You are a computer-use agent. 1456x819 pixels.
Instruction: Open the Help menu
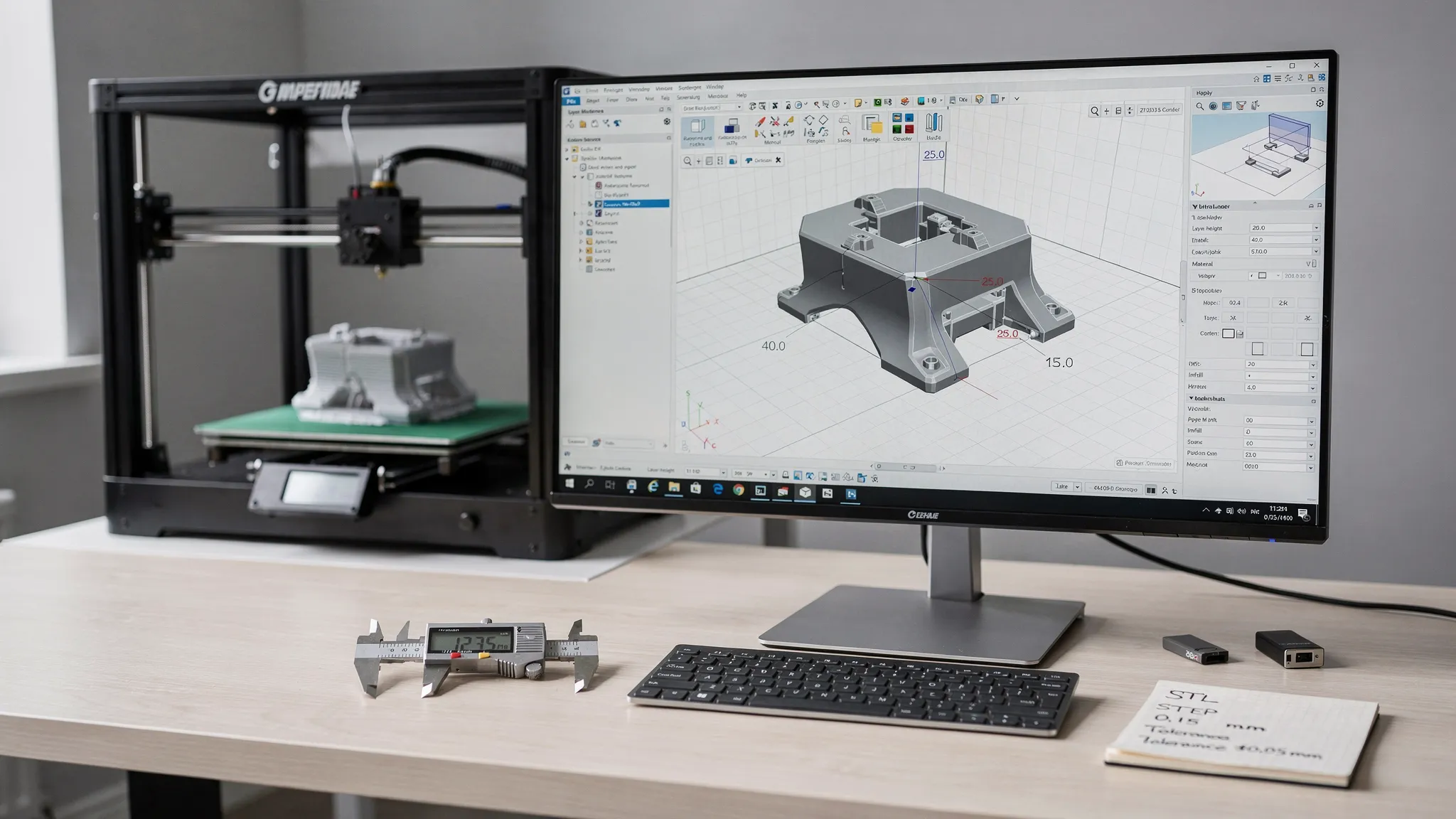742,95
